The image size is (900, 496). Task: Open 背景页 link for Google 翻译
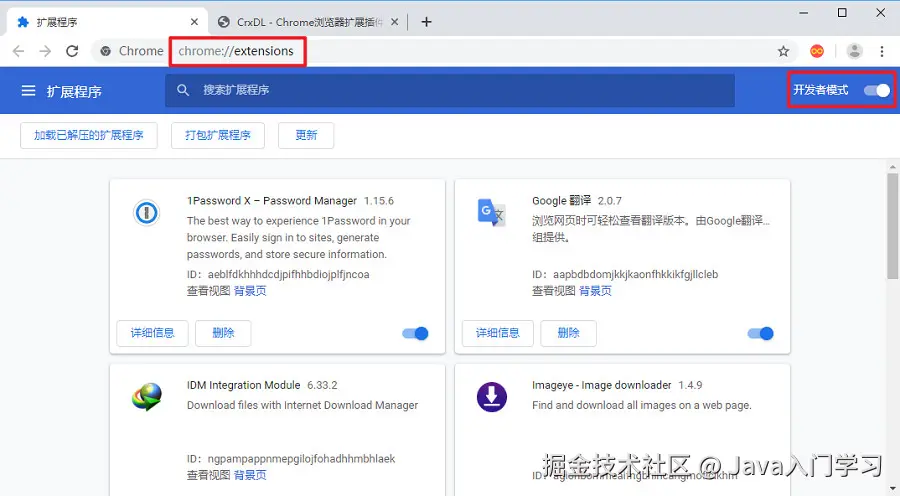point(595,291)
